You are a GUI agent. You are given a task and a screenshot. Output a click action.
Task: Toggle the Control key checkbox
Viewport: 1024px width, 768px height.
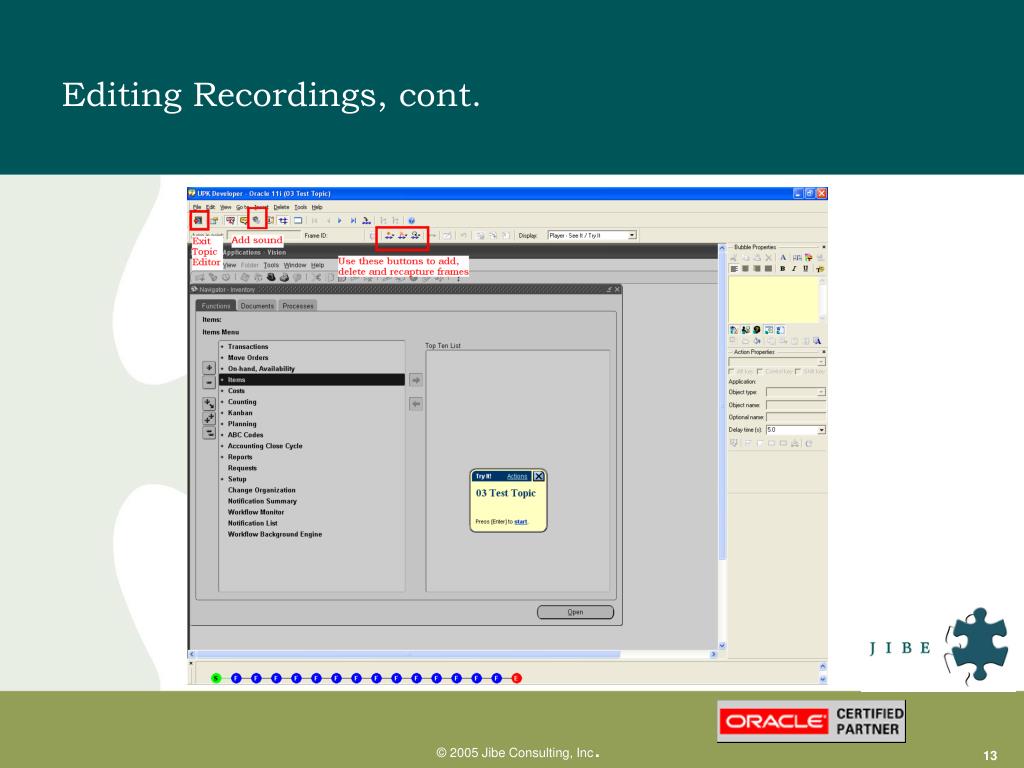(760, 372)
